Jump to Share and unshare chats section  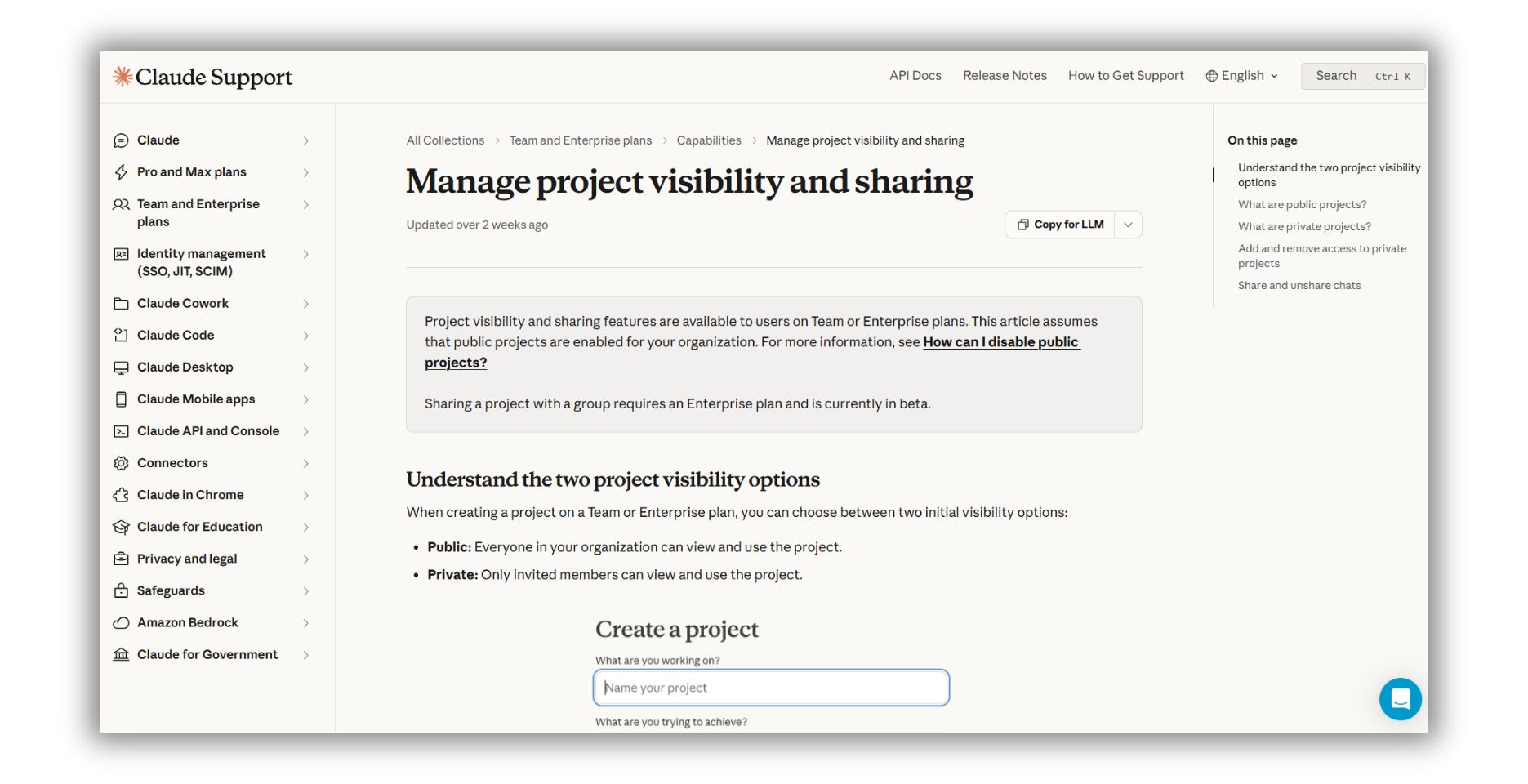pyautogui.click(x=1299, y=286)
